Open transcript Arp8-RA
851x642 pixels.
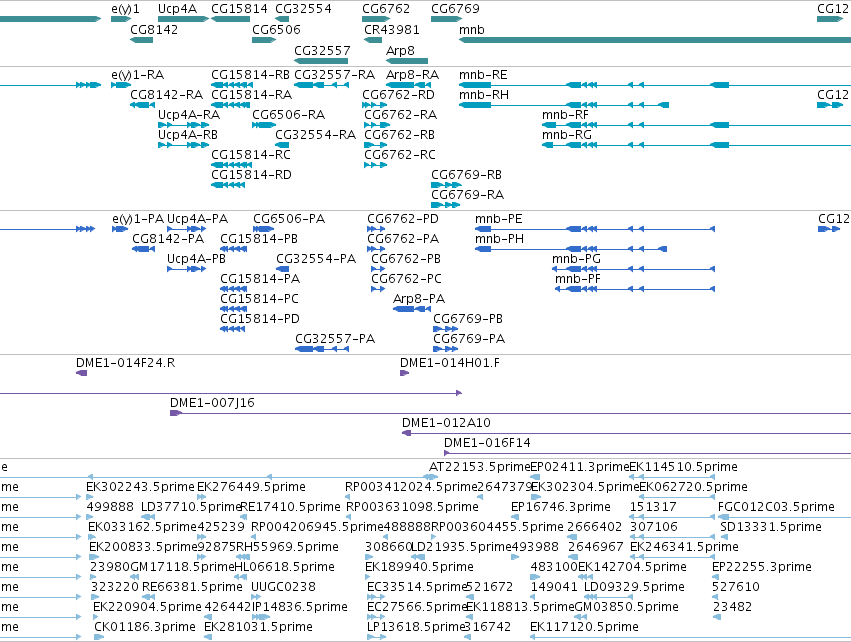tap(408, 85)
